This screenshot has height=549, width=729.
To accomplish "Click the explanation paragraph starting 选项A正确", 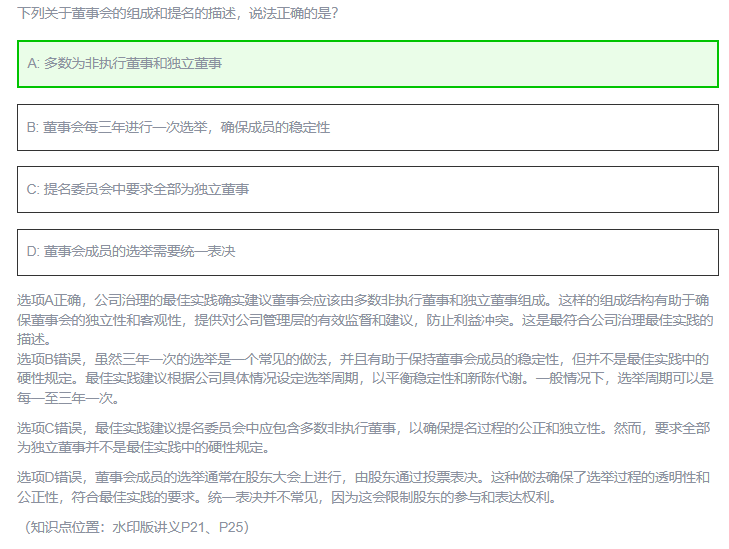I will pyautogui.click(x=365, y=320).
